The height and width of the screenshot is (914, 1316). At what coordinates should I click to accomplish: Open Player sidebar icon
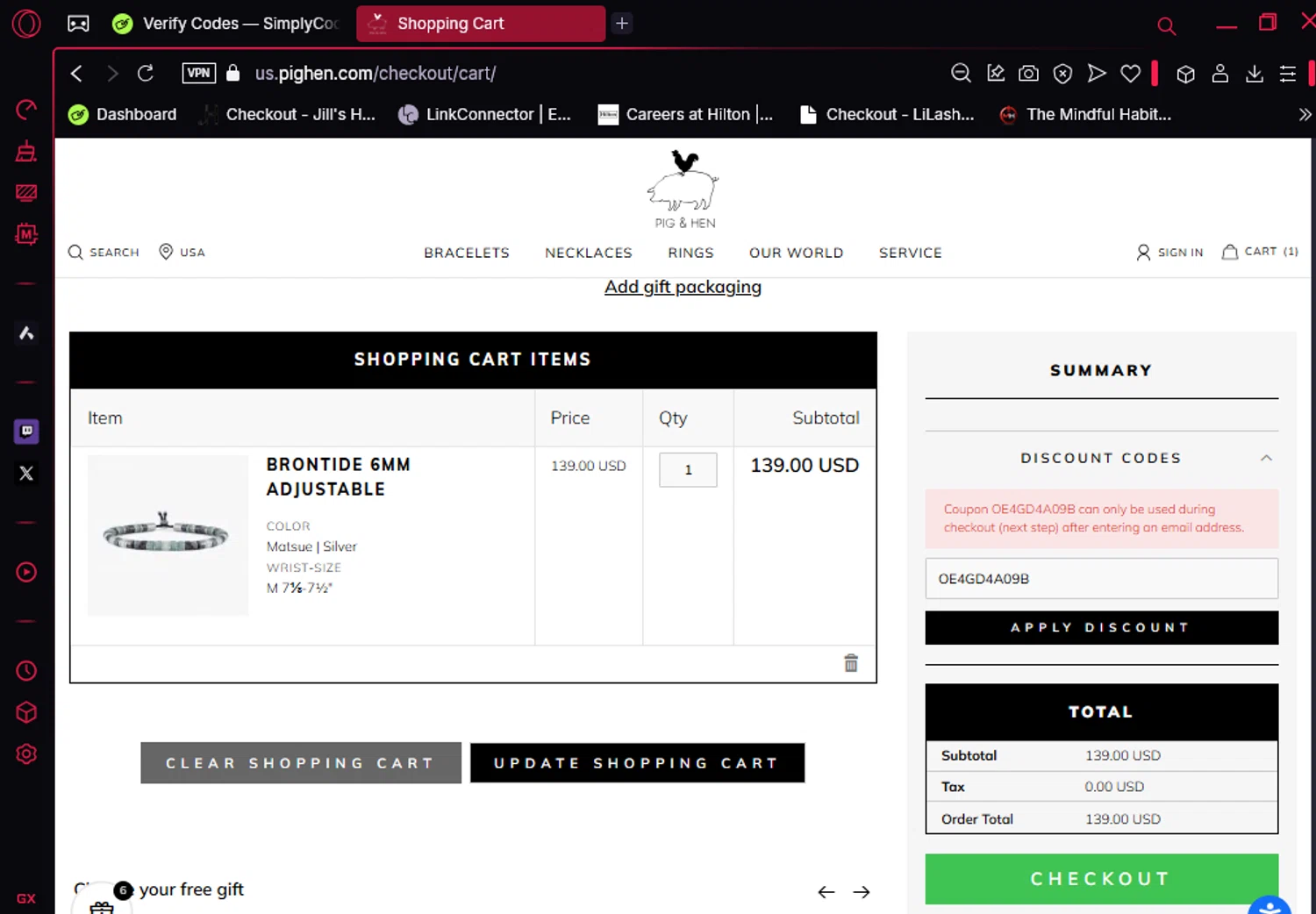(26, 572)
